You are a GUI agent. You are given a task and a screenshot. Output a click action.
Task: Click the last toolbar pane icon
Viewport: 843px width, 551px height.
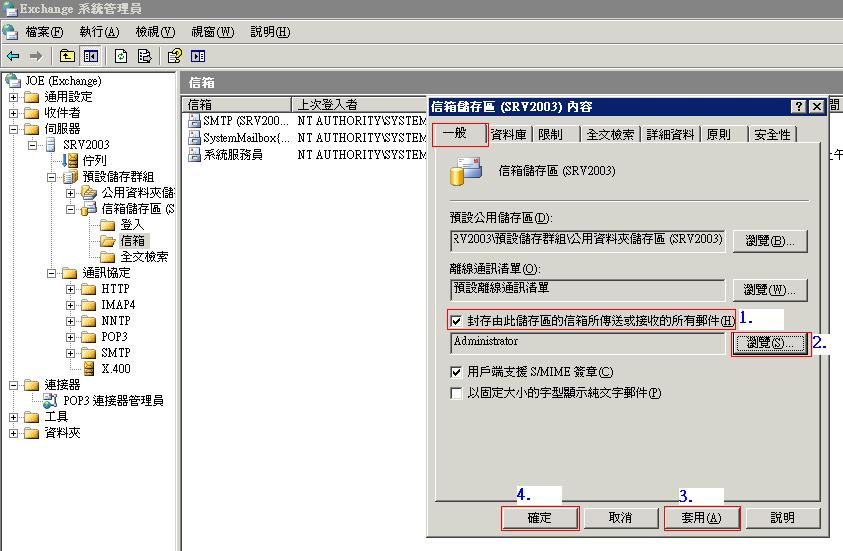[198, 56]
